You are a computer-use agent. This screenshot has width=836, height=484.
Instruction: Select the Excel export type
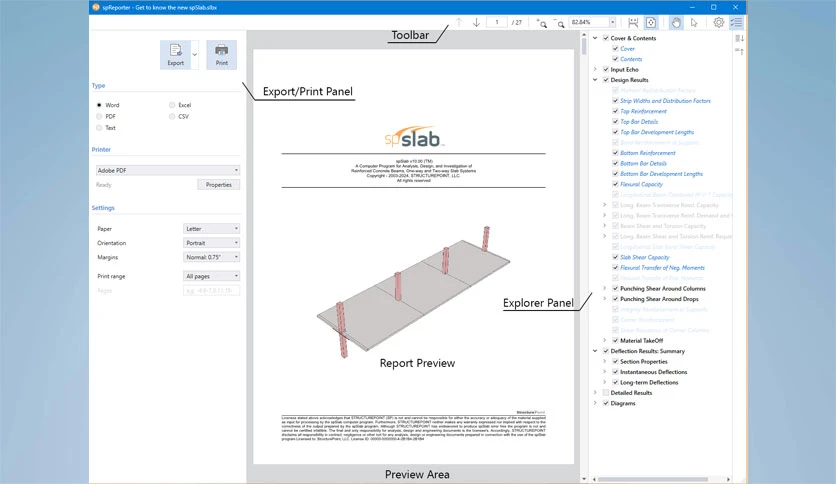[x=172, y=105]
